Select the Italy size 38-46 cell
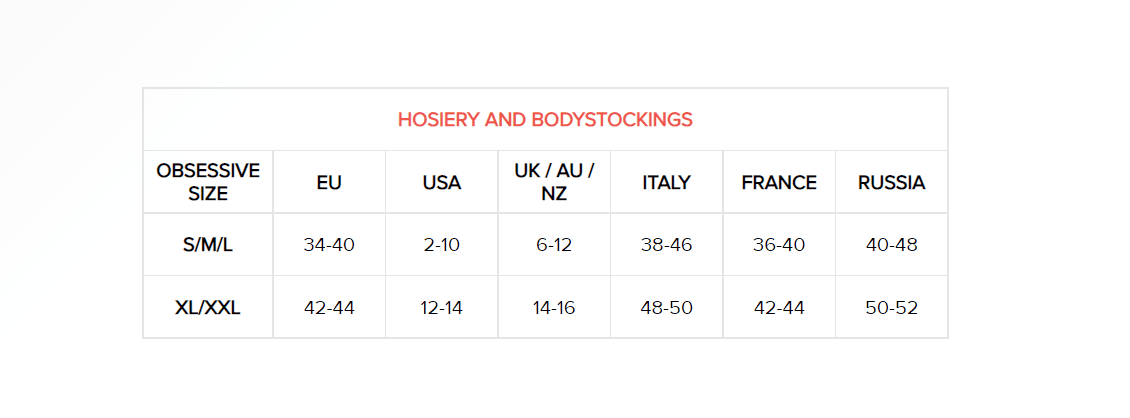 tap(666, 245)
